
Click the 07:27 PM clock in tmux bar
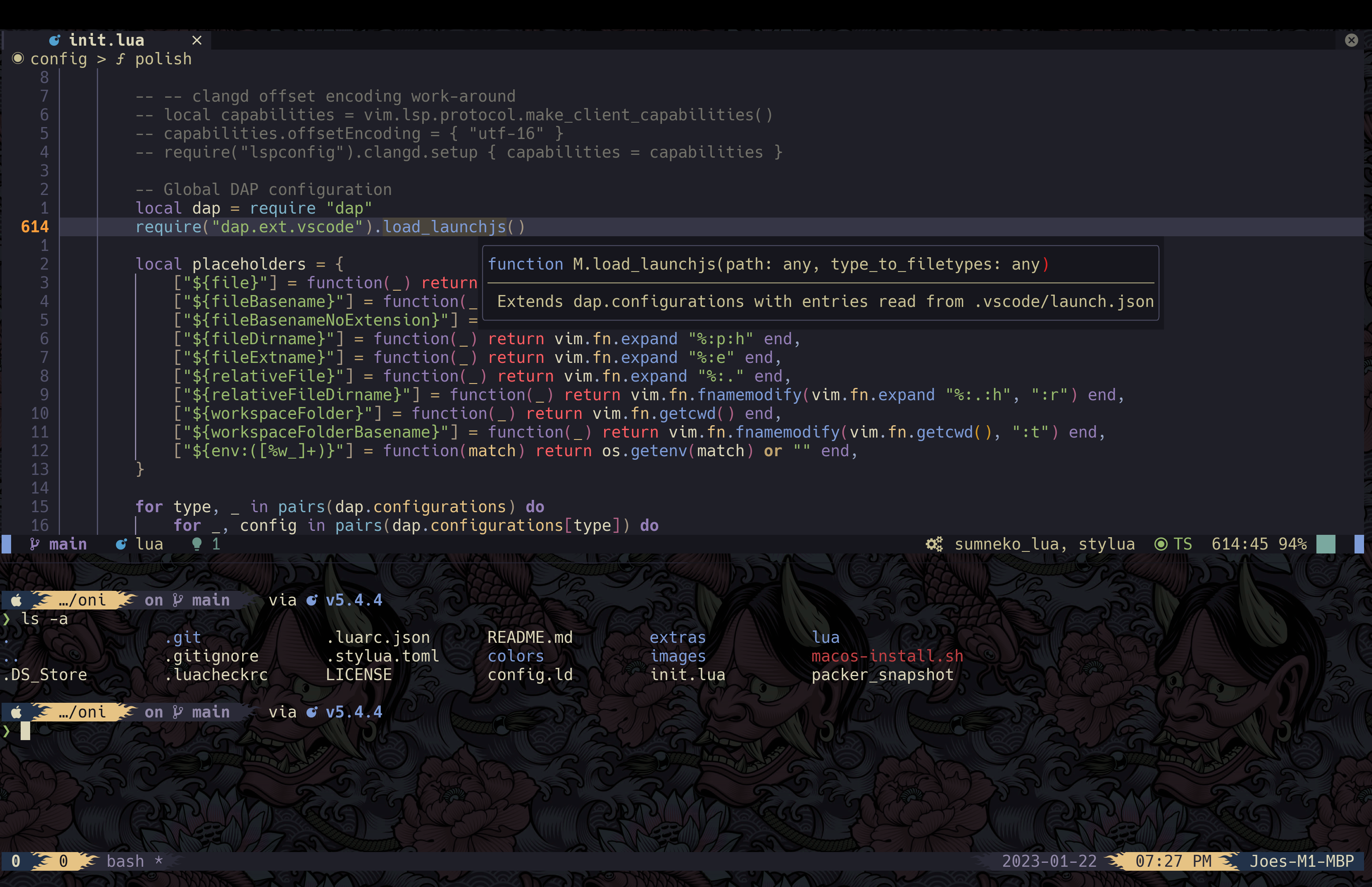tap(1173, 861)
